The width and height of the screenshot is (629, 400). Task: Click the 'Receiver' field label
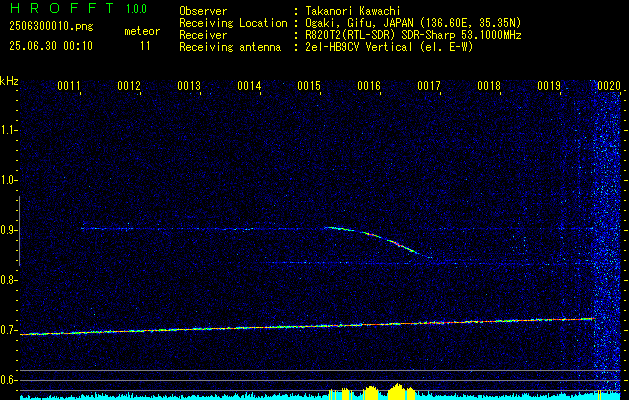pos(203,35)
